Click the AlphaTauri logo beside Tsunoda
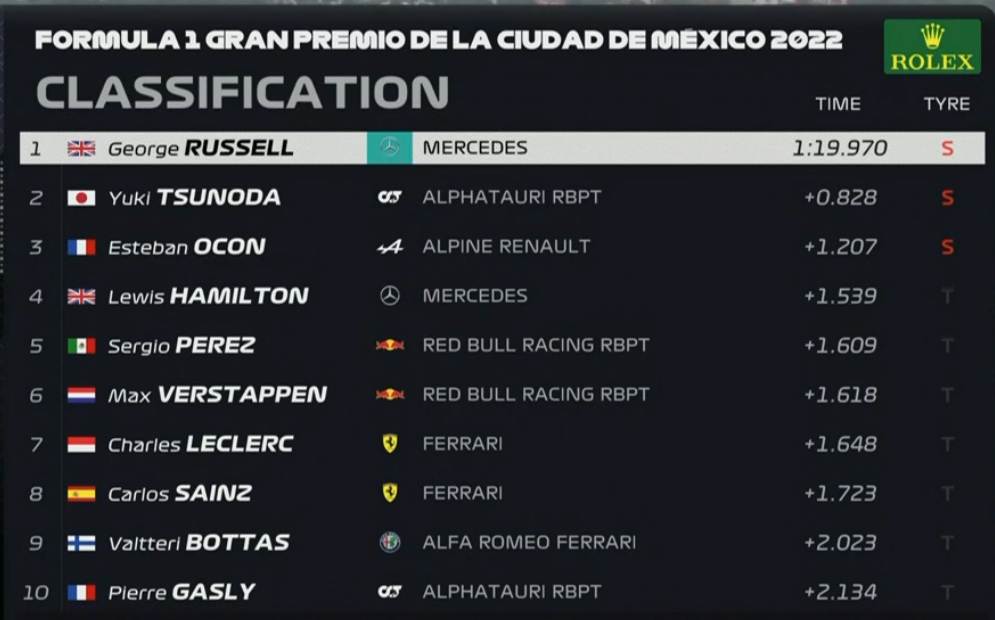The image size is (995, 620). 389,197
